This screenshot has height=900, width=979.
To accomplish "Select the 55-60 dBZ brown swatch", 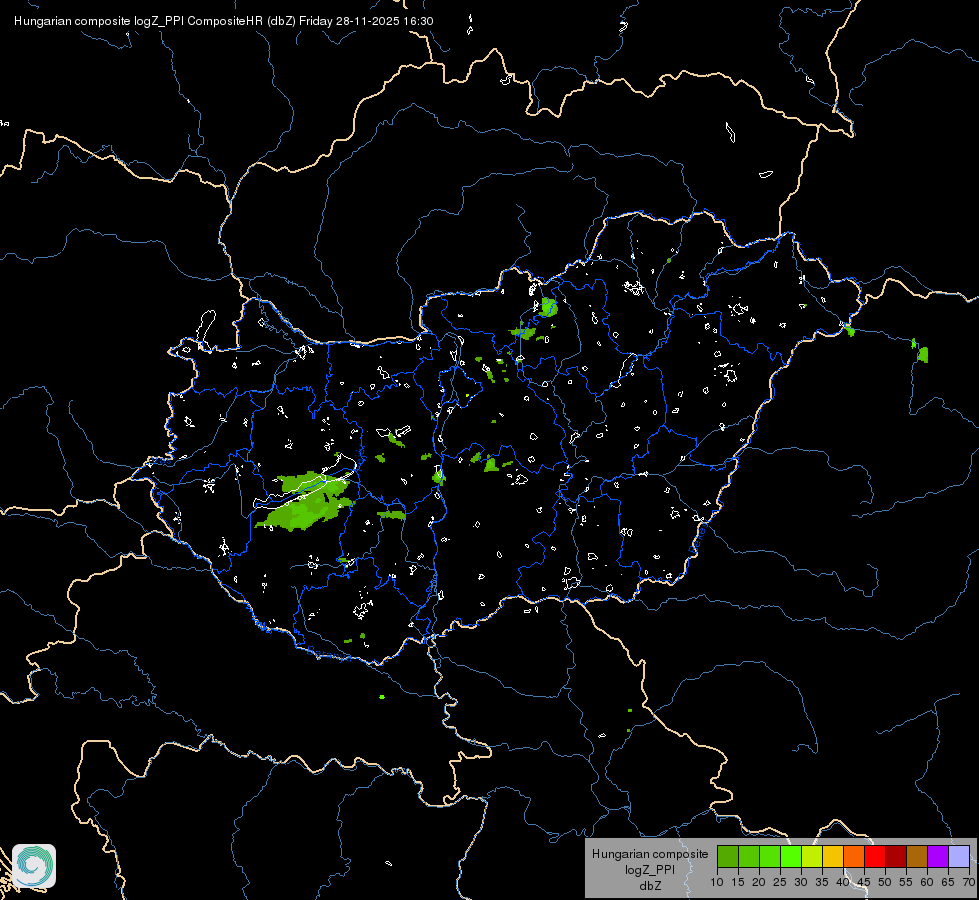I will [917, 856].
